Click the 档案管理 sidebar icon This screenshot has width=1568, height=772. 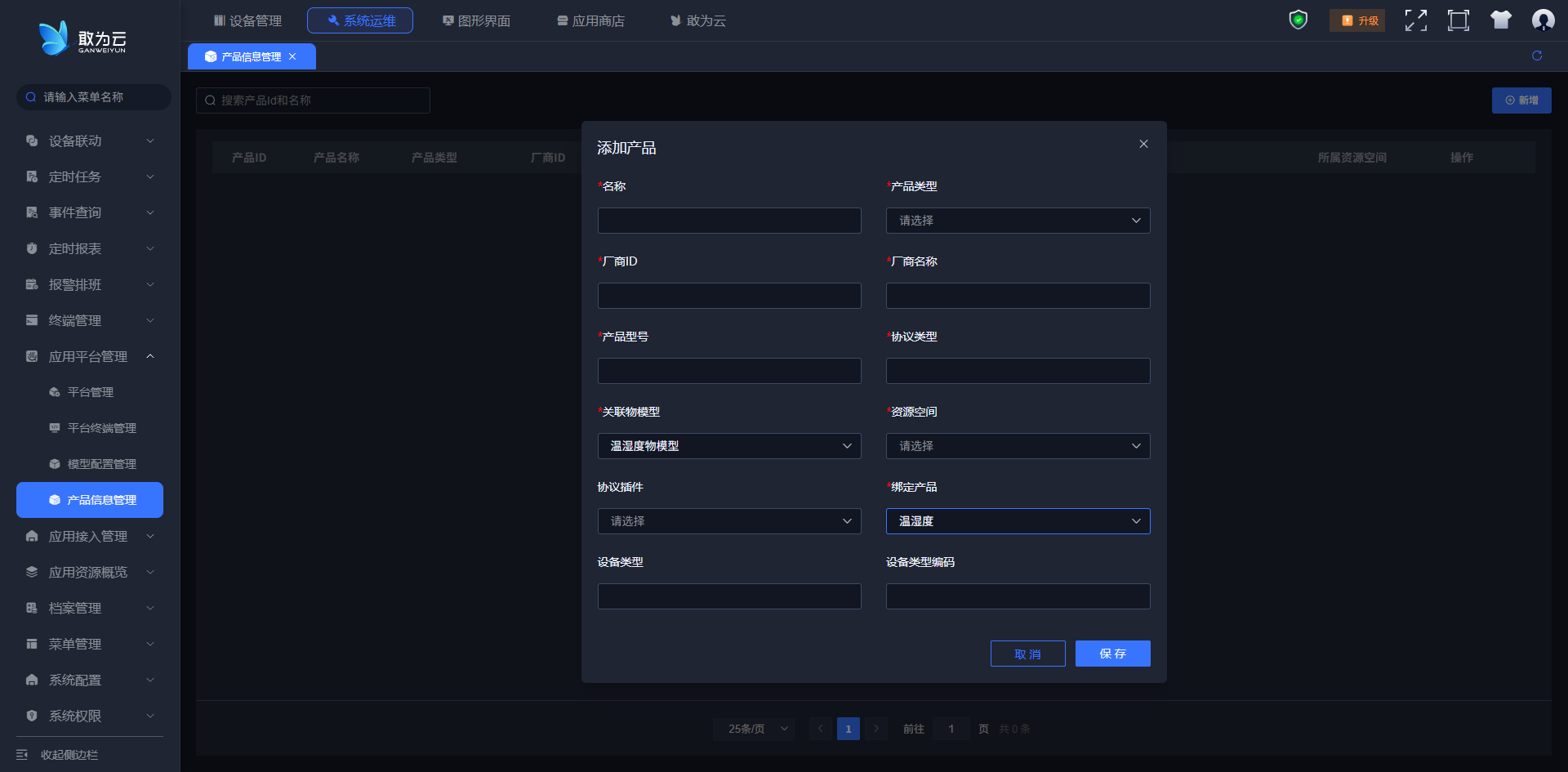tap(32, 608)
